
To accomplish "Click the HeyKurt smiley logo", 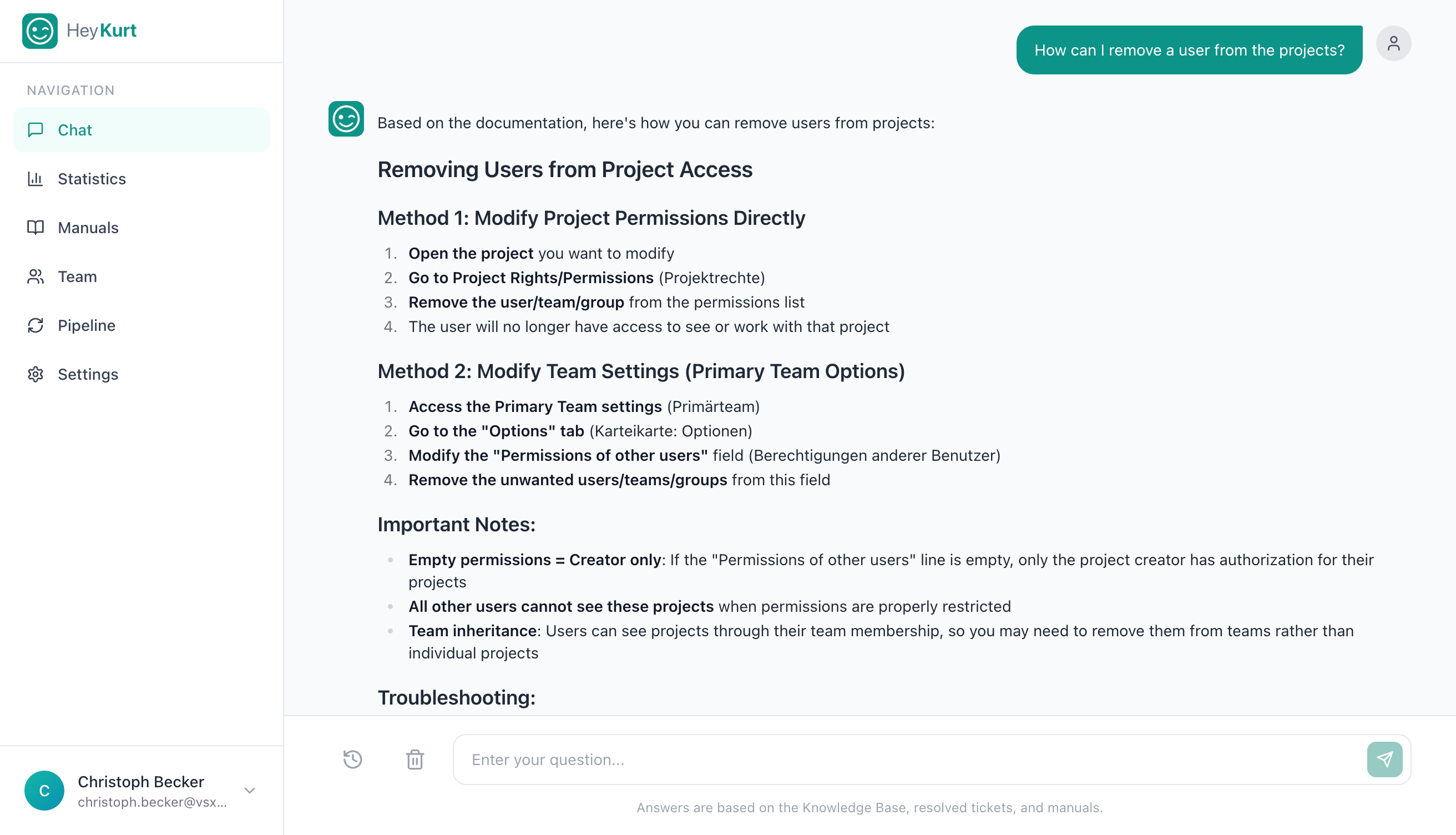I will coord(39,31).
